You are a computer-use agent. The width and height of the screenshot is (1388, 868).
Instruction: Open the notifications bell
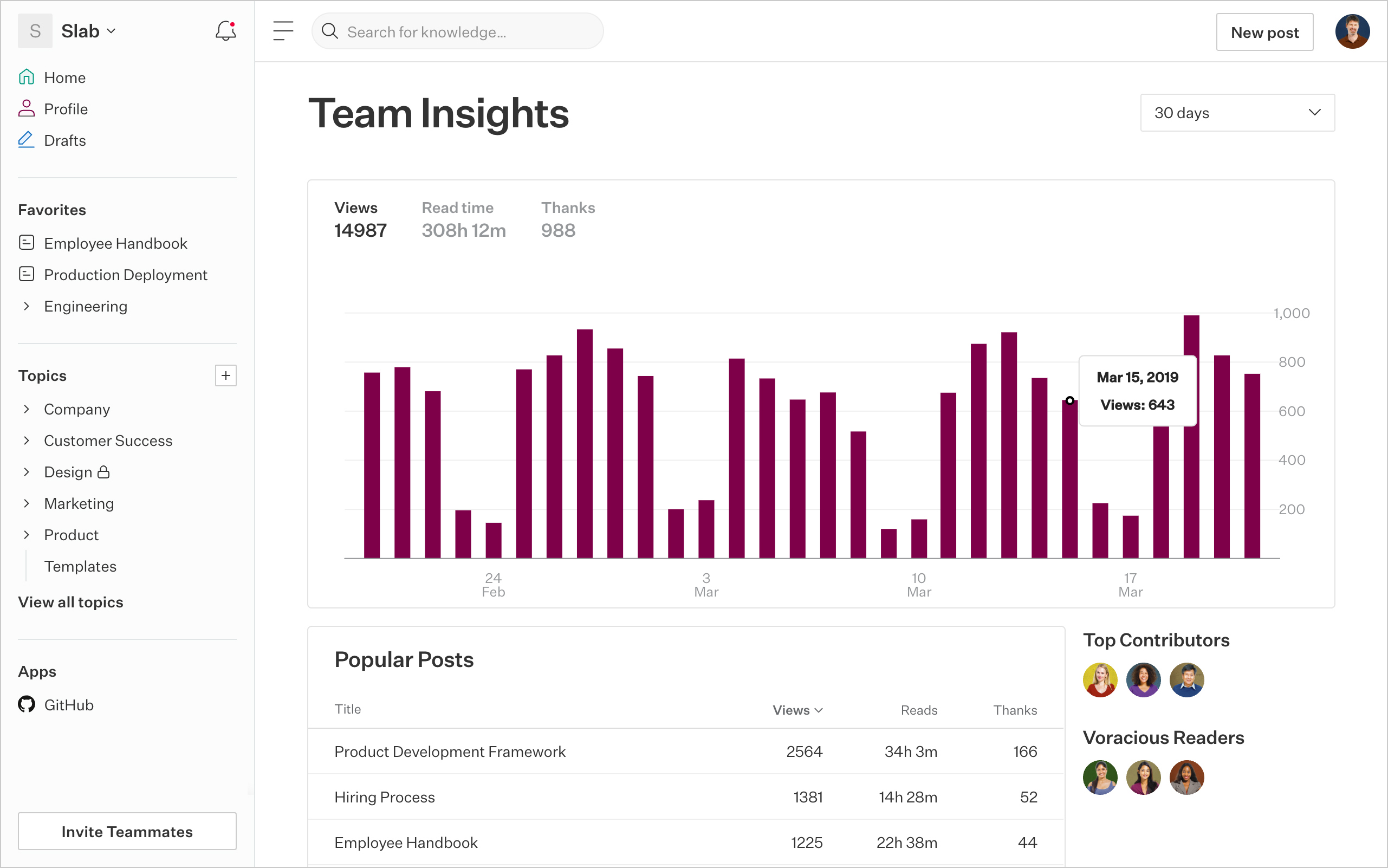click(225, 31)
